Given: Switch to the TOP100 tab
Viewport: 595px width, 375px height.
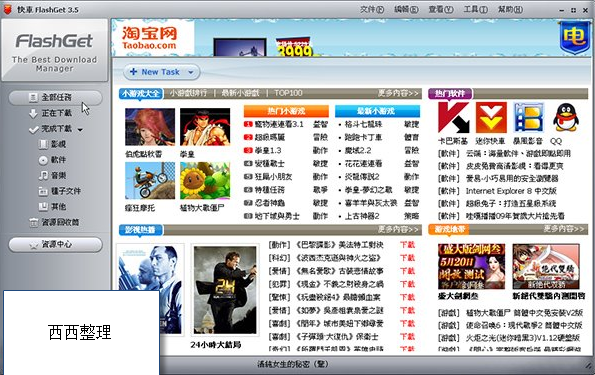Looking at the screenshot, I should click(288, 93).
